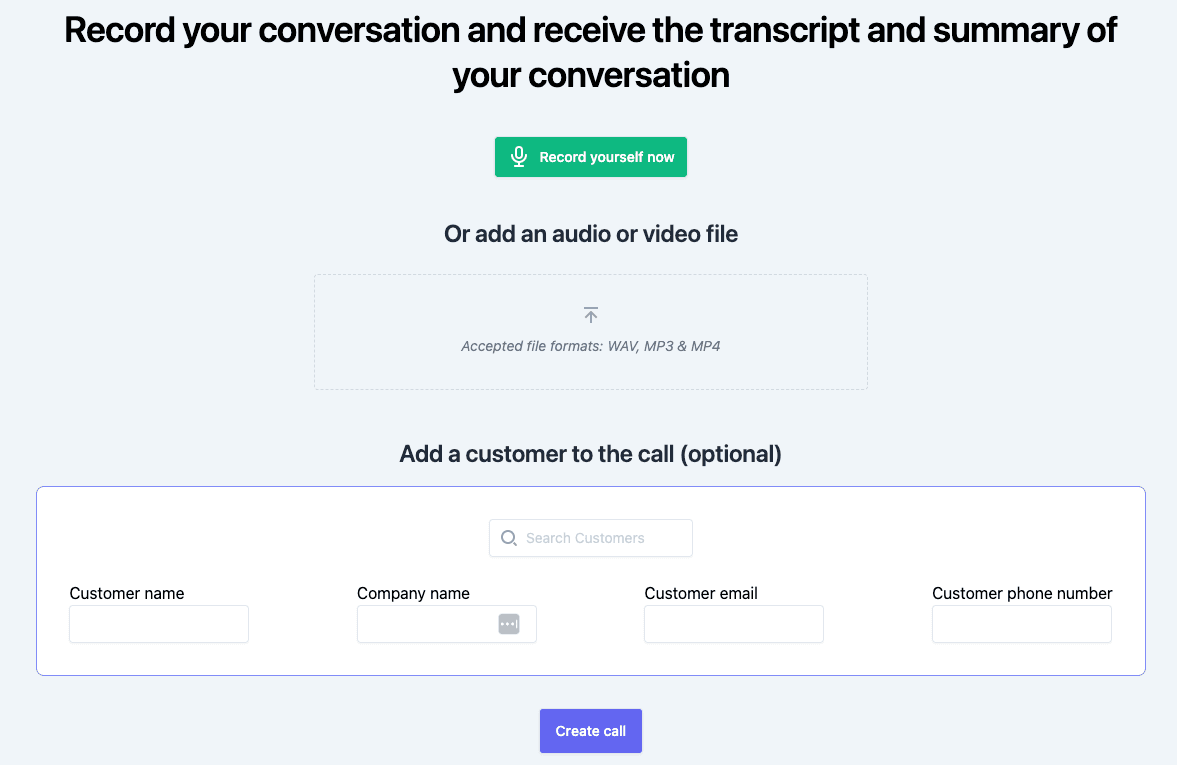The height and width of the screenshot is (765, 1177).
Task: Click the magnifying glass search icon
Action: point(508,538)
